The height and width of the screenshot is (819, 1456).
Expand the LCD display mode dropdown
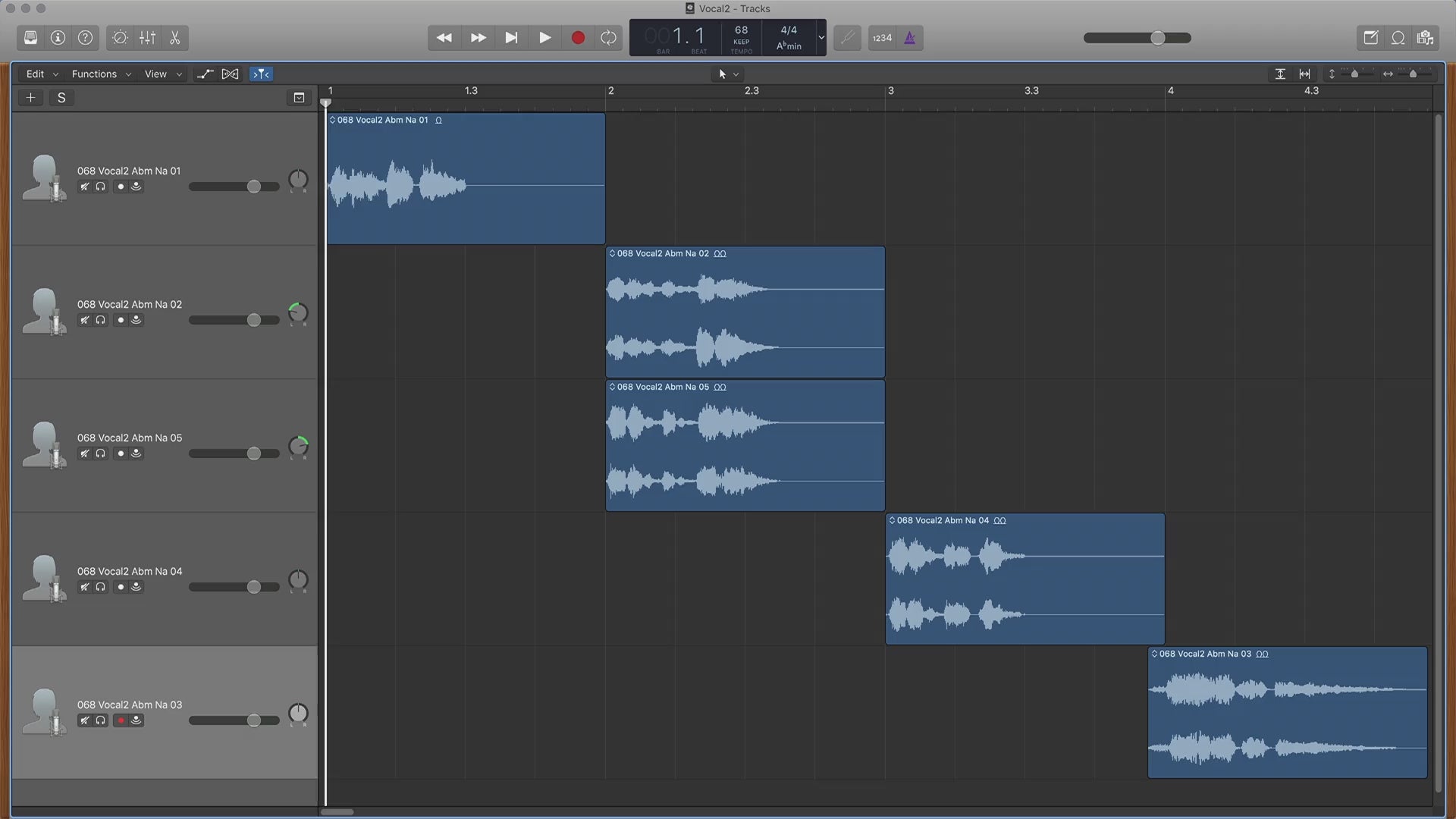click(821, 38)
